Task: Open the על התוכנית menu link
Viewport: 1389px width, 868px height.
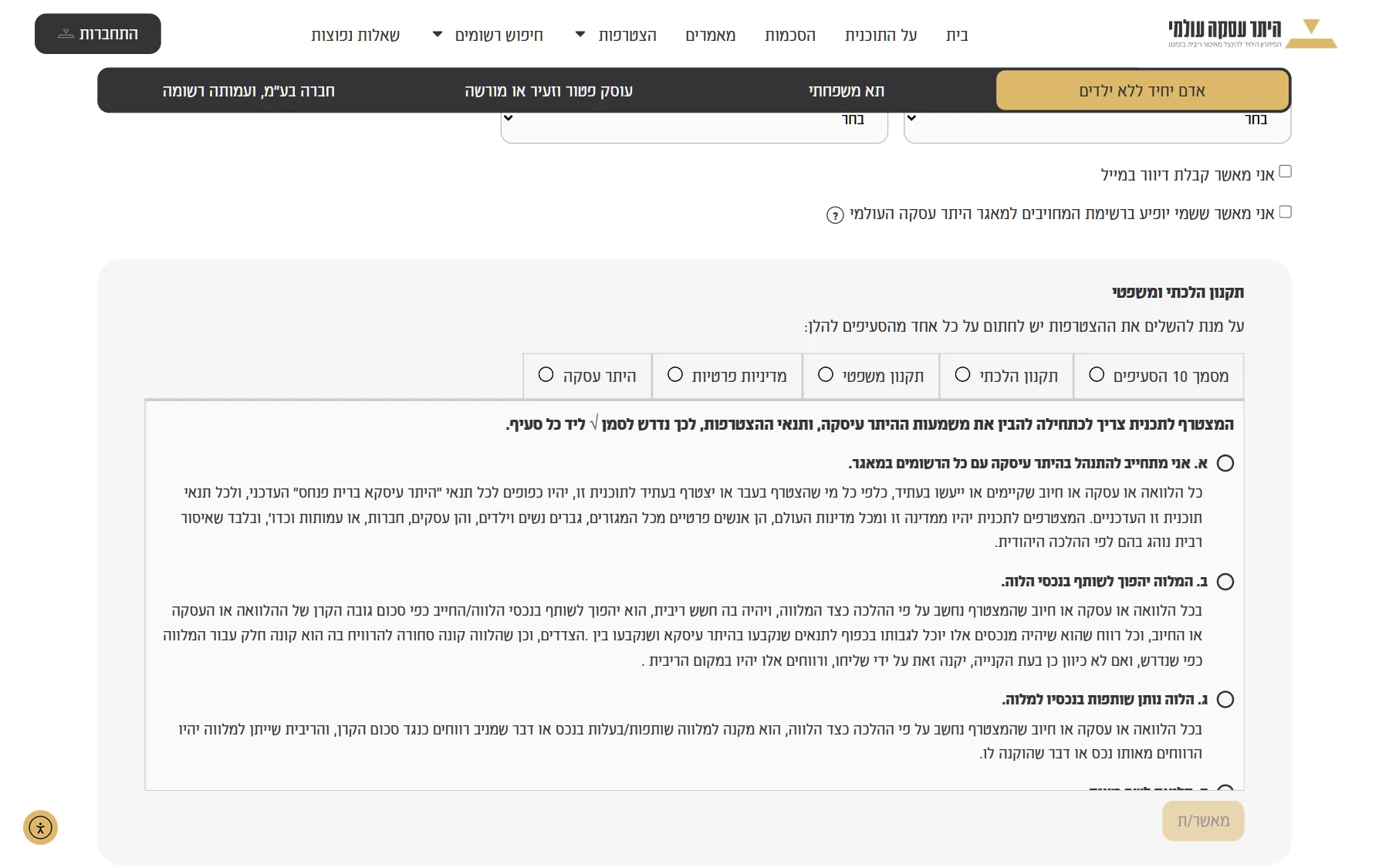Action: click(880, 35)
